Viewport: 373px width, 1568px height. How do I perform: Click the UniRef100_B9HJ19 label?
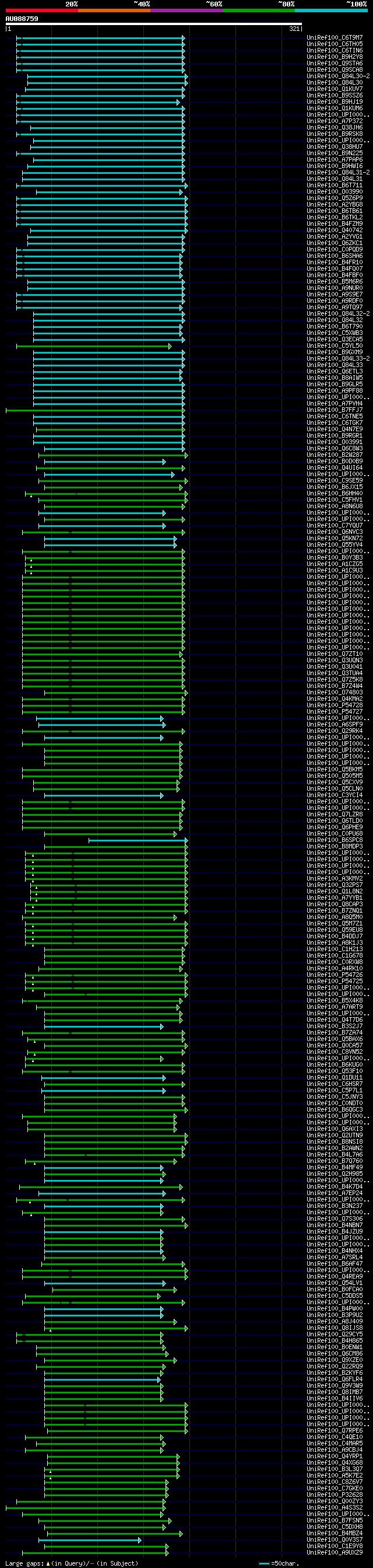[335, 102]
